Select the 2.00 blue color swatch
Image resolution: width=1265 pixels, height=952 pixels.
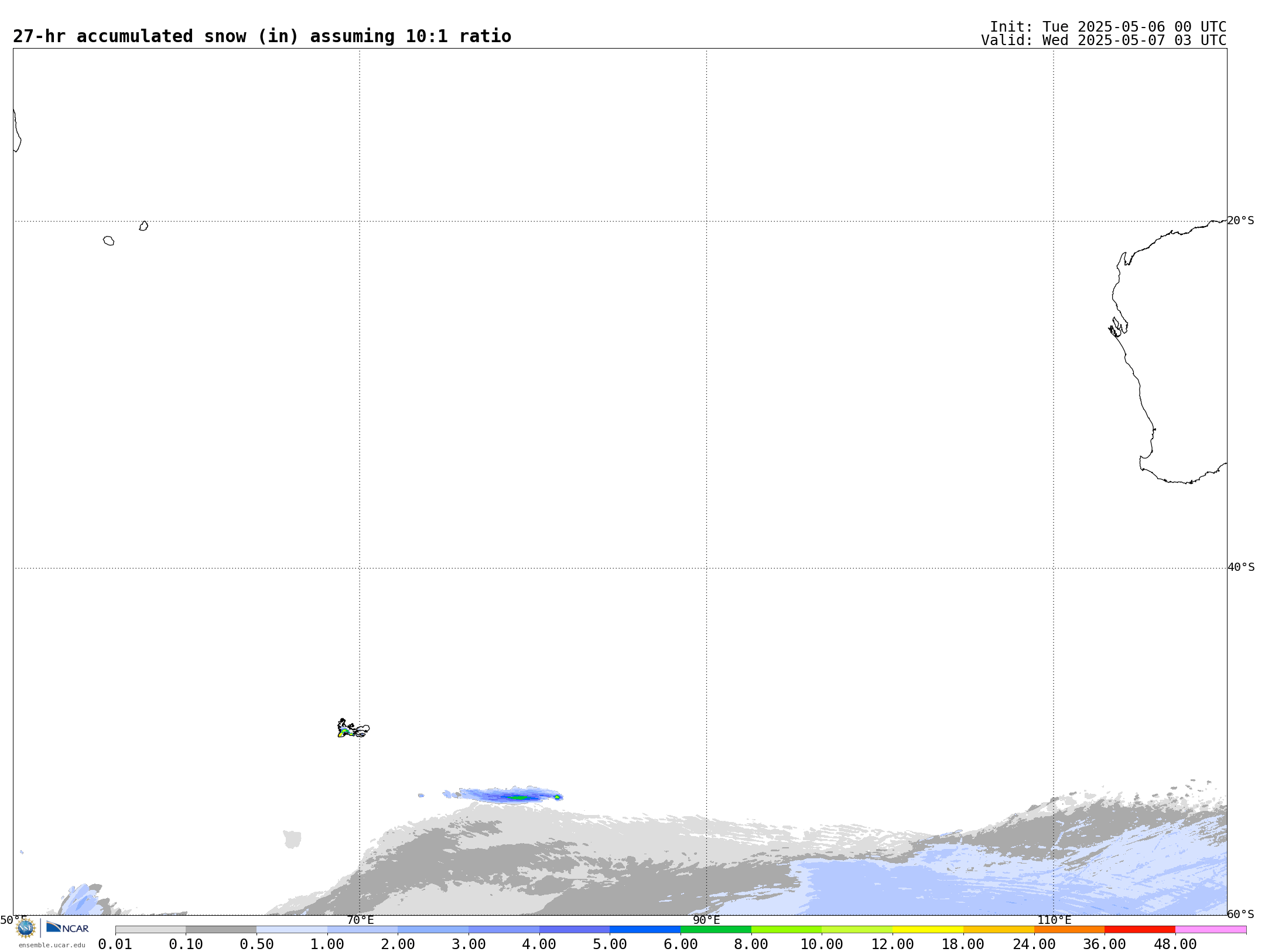pos(433,930)
